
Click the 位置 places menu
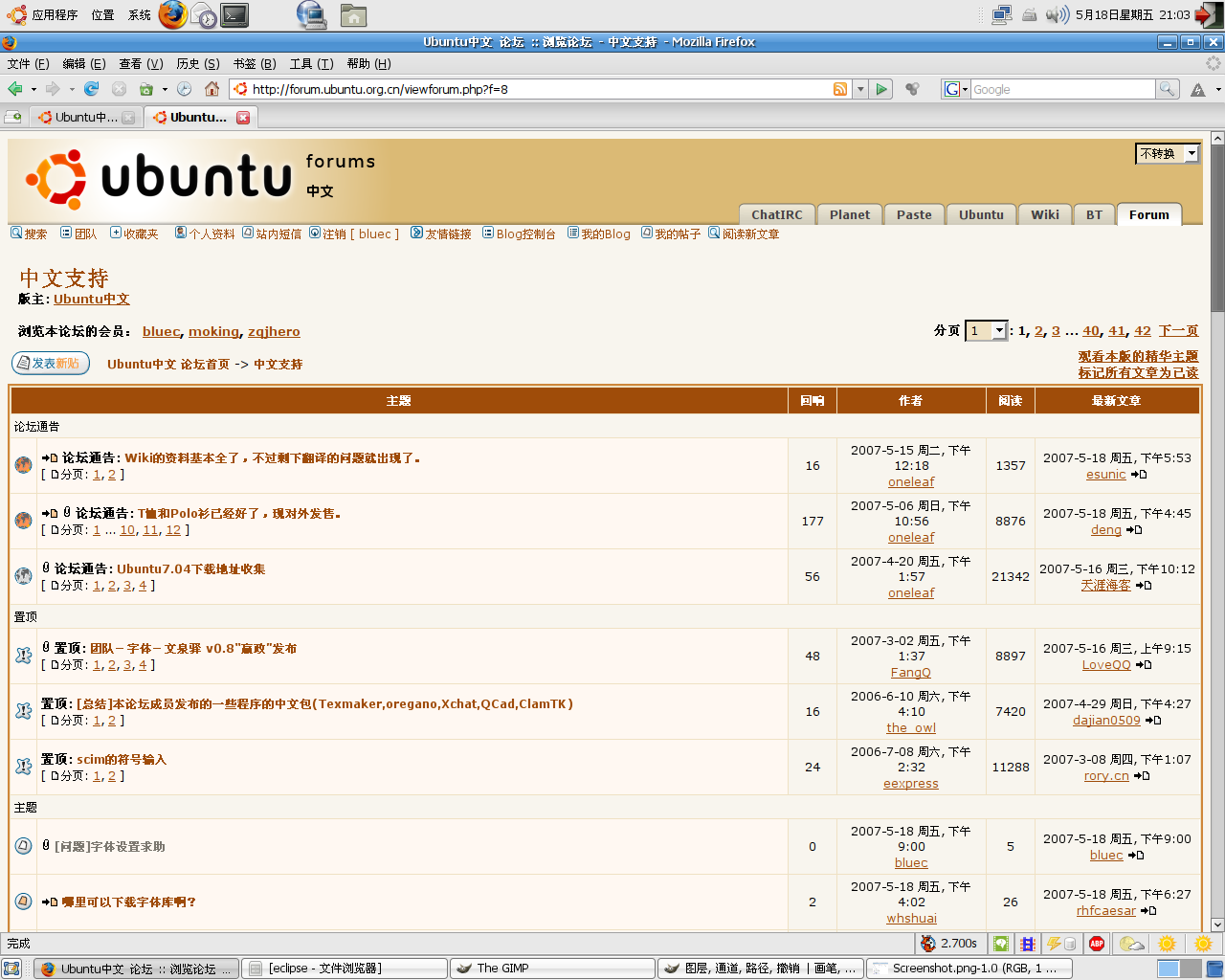(x=102, y=14)
